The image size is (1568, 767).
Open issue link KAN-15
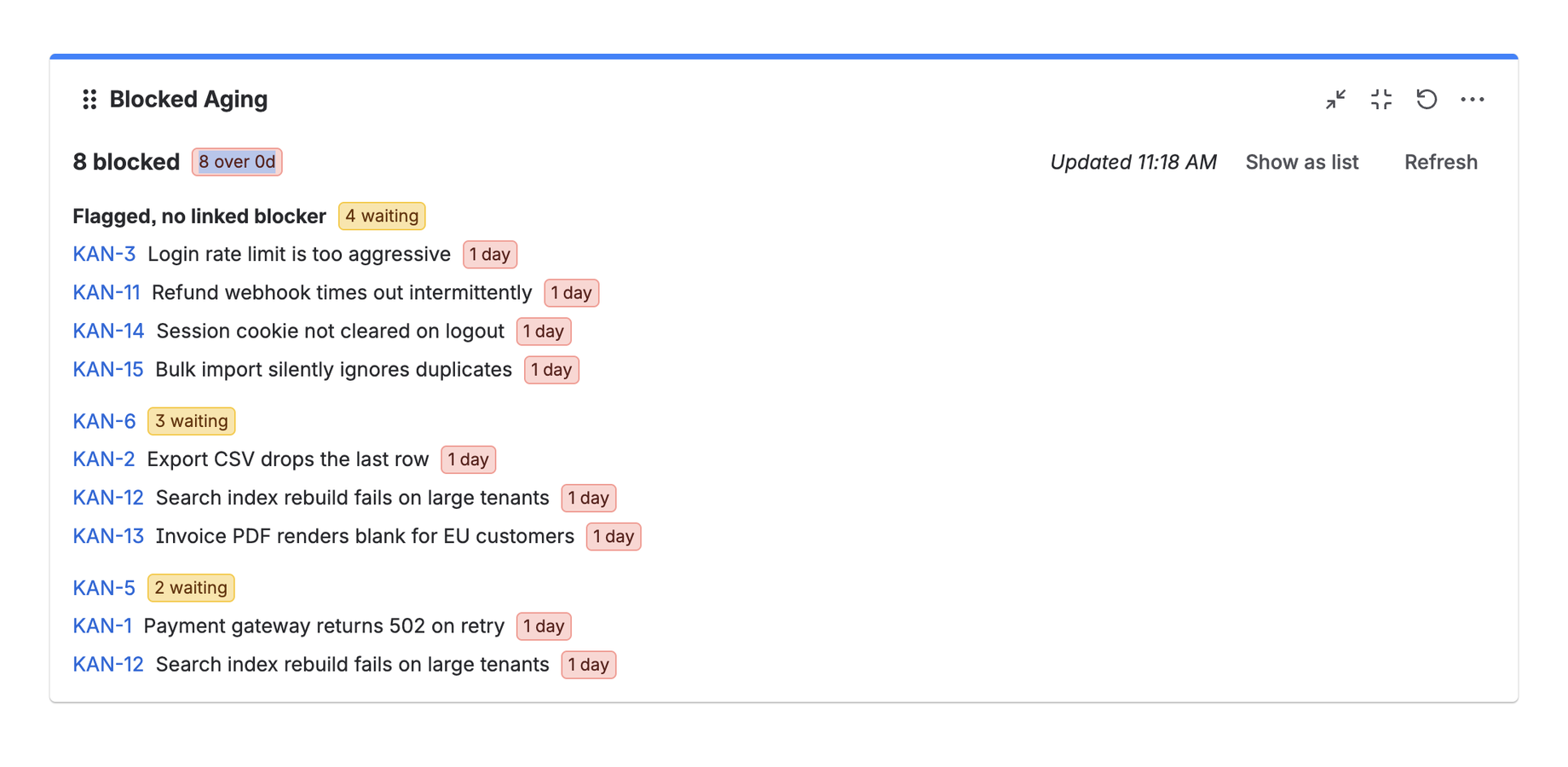[x=108, y=369]
